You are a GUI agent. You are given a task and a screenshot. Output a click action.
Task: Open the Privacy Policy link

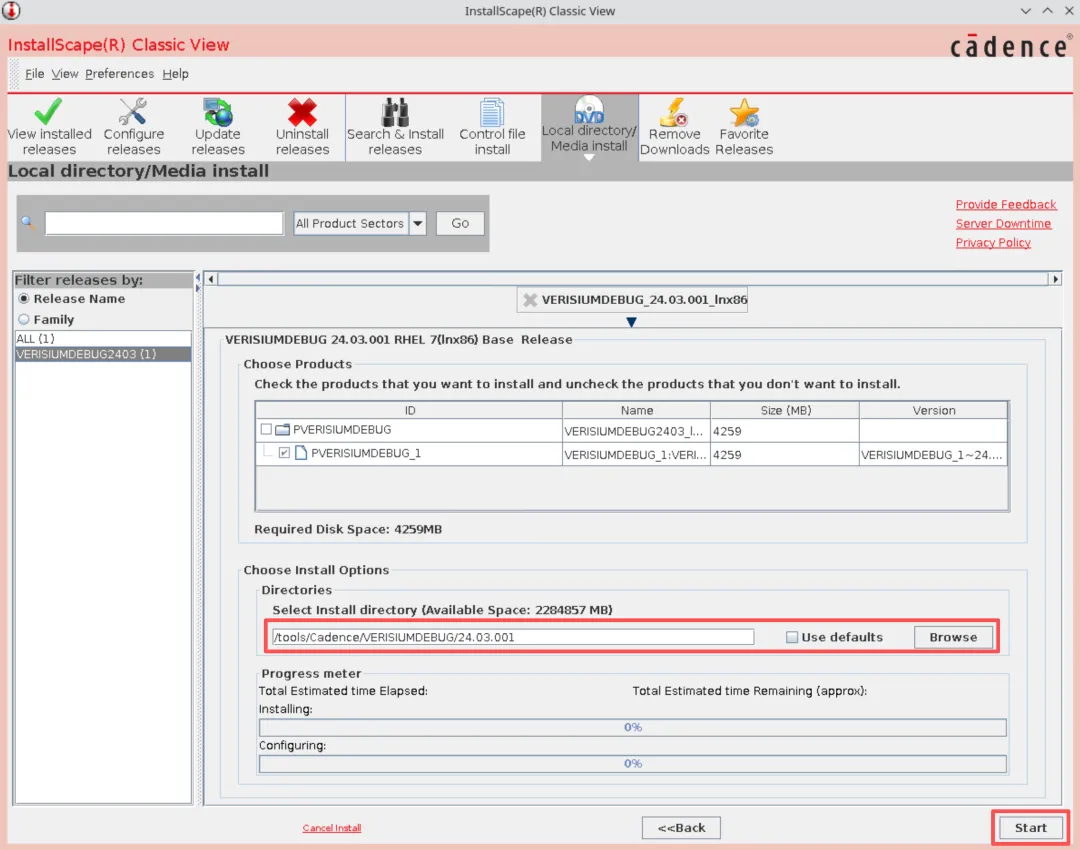pos(993,242)
